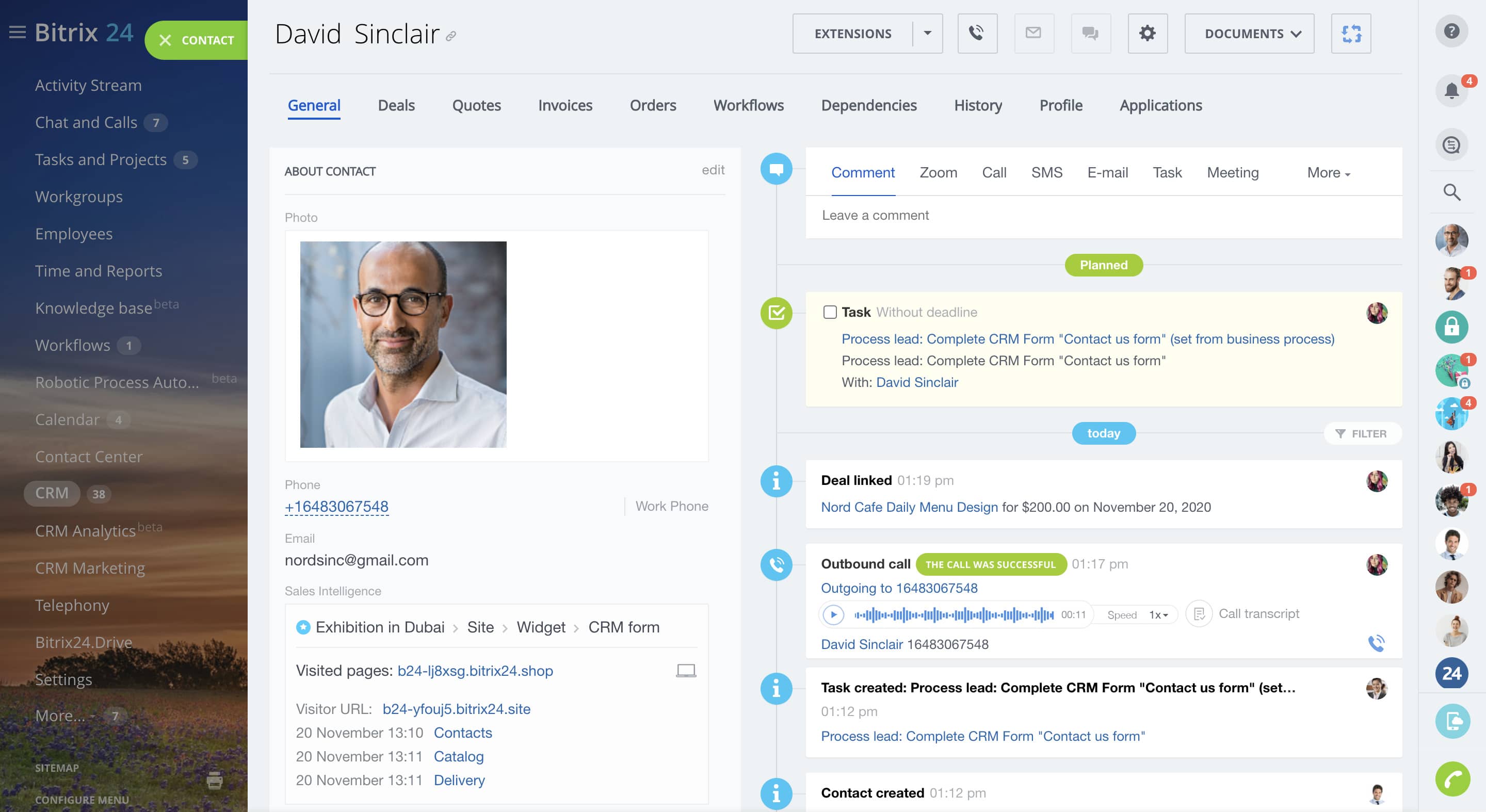Click the envelope email icon in header
The width and height of the screenshot is (1486, 812).
1033,34
